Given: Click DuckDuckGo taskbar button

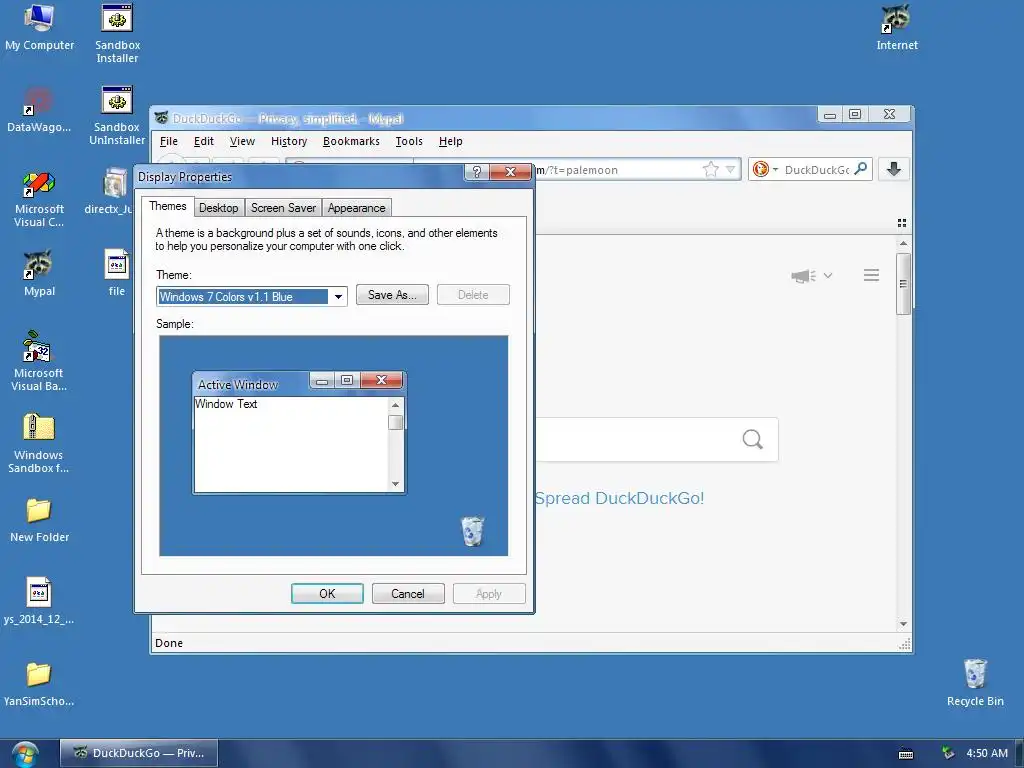Looking at the screenshot, I should 138,753.
